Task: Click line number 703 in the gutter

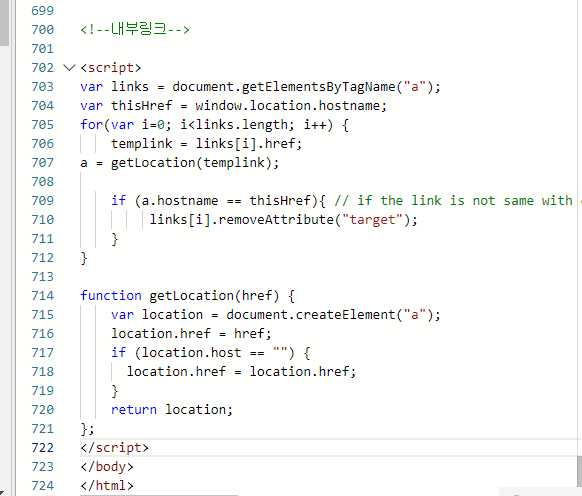Action: 43,87
